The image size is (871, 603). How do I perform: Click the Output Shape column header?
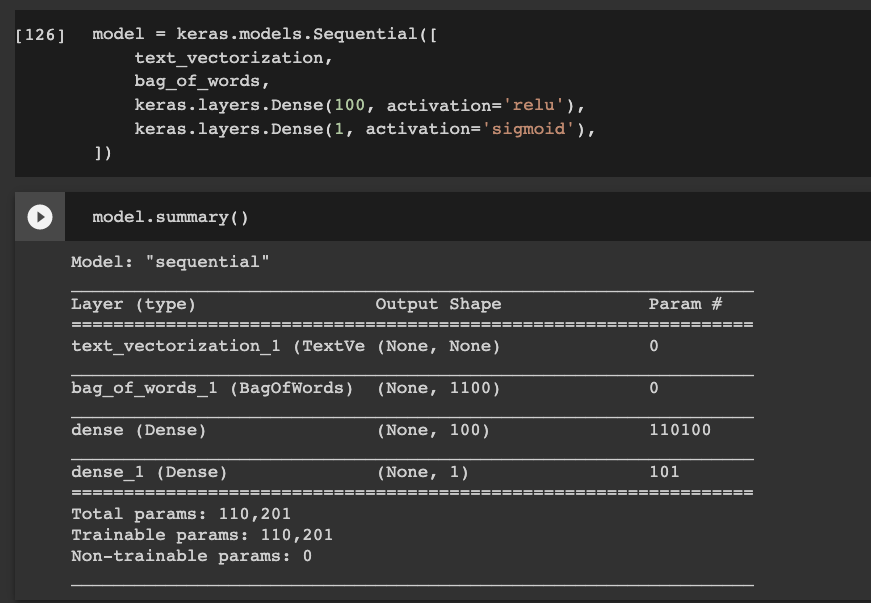(438, 304)
